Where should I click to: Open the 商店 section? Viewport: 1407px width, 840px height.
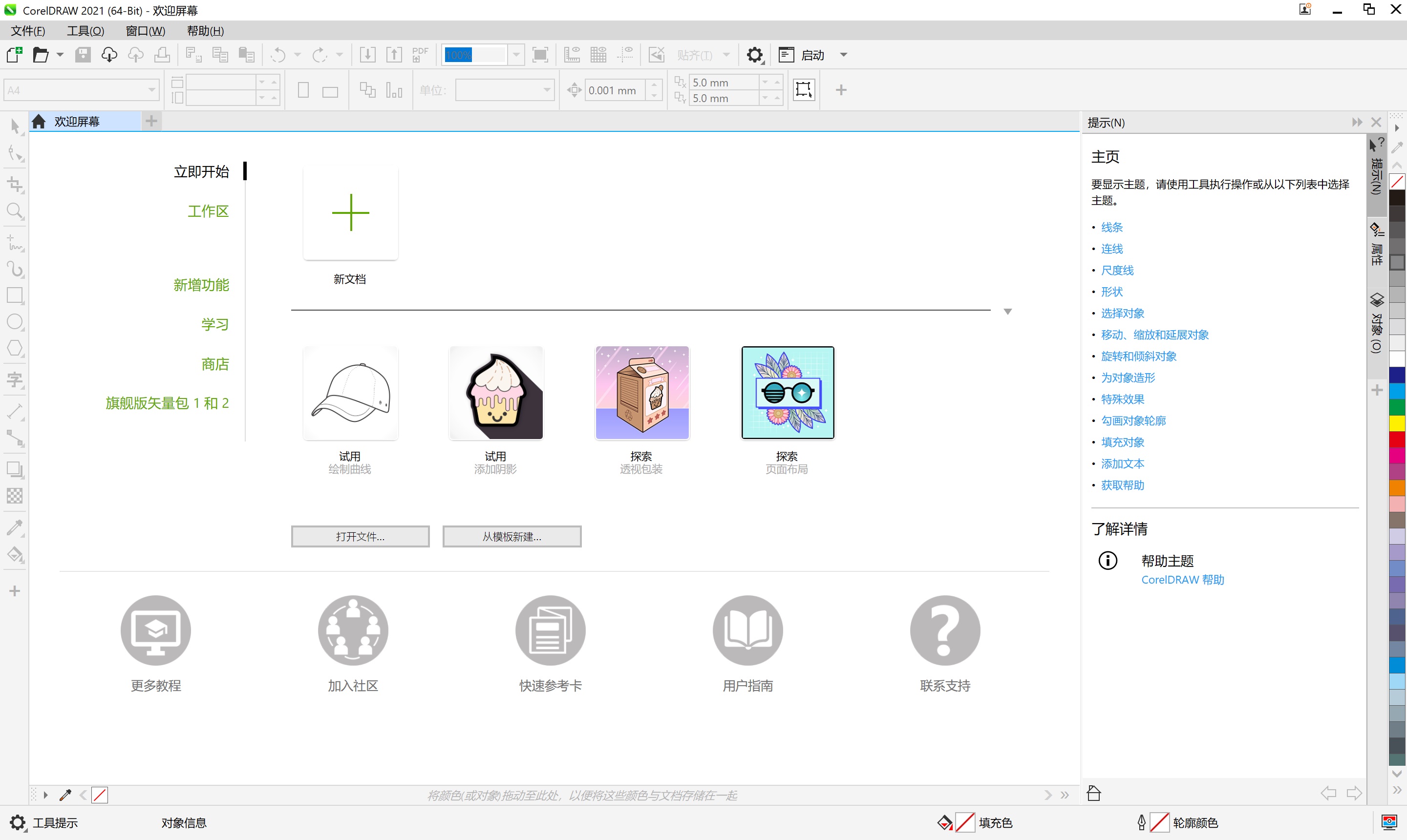click(215, 364)
